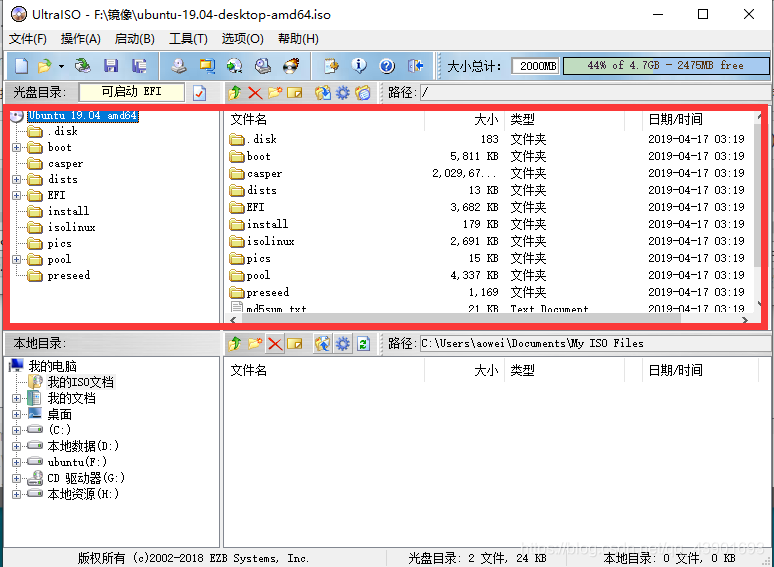The height and width of the screenshot is (567, 774).
Task: Sort disc list by 大小 column
Action: click(x=464, y=119)
